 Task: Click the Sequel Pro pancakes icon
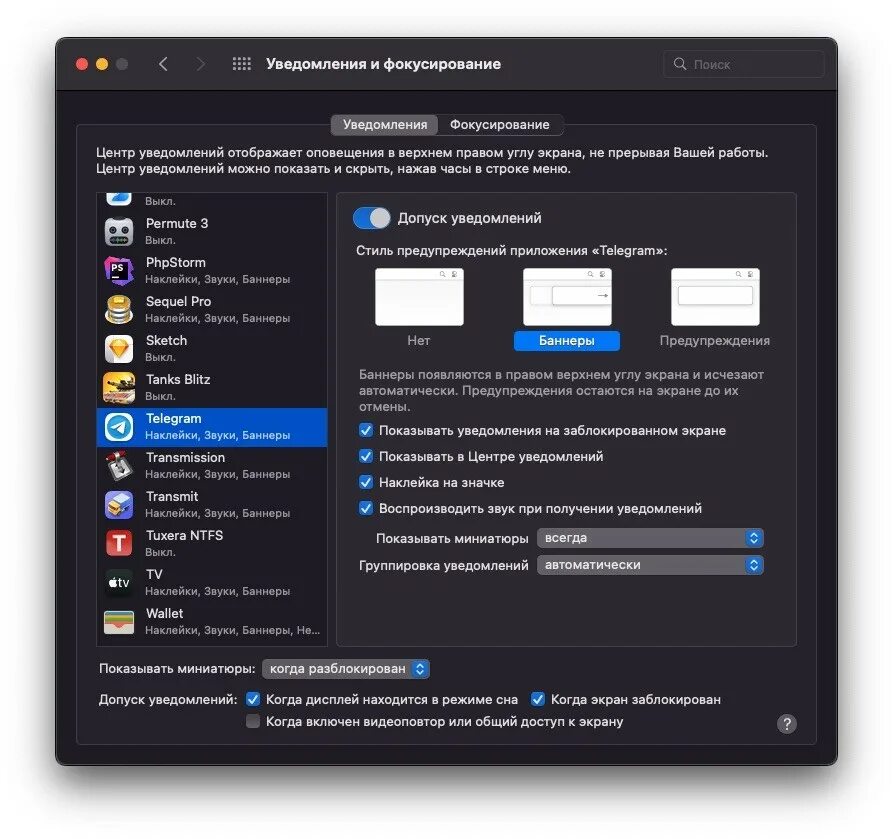click(x=119, y=309)
